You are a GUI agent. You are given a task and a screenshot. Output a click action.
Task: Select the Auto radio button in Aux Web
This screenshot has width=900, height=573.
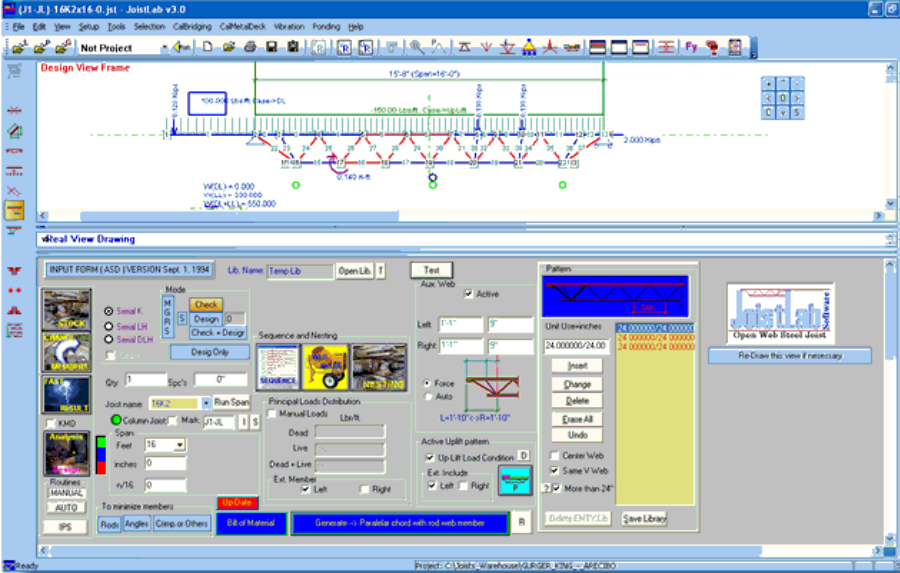tap(428, 396)
